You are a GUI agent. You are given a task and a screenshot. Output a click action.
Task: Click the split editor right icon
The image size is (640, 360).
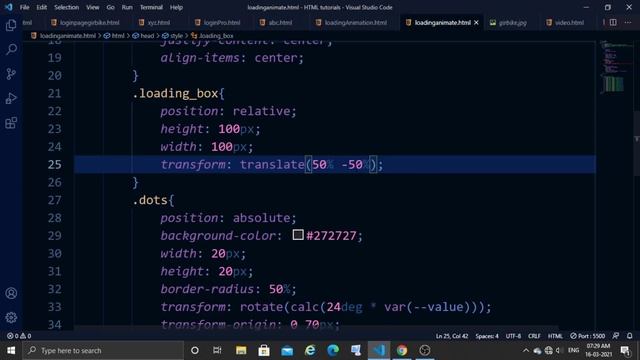tap(613, 22)
